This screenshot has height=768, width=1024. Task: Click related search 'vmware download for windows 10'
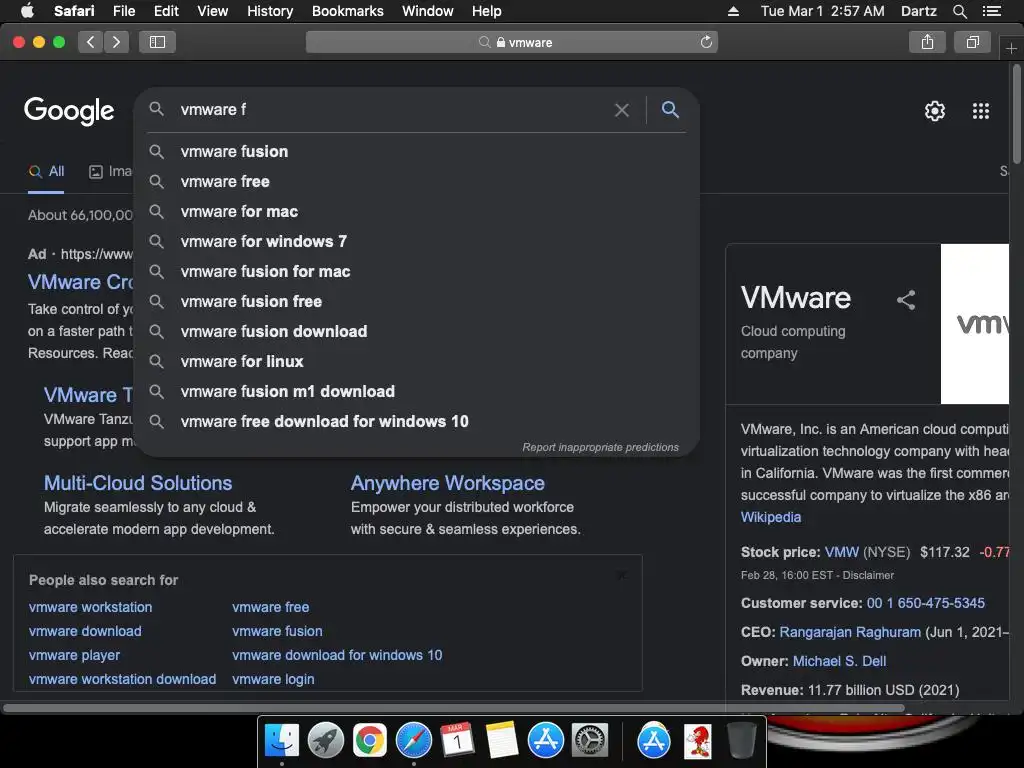point(337,655)
